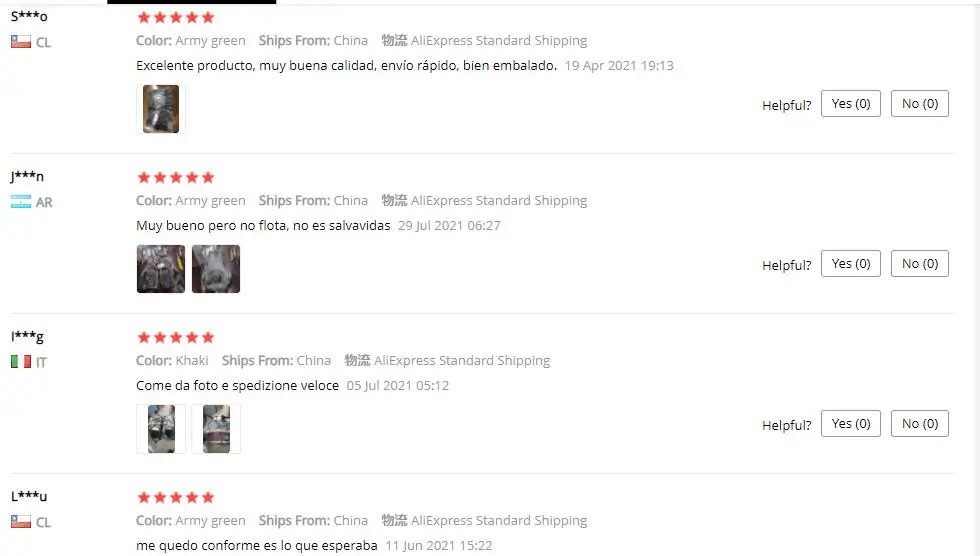Vote No on I***g's Khaki review
Viewport: 980px width, 556px height.
point(919,424)
